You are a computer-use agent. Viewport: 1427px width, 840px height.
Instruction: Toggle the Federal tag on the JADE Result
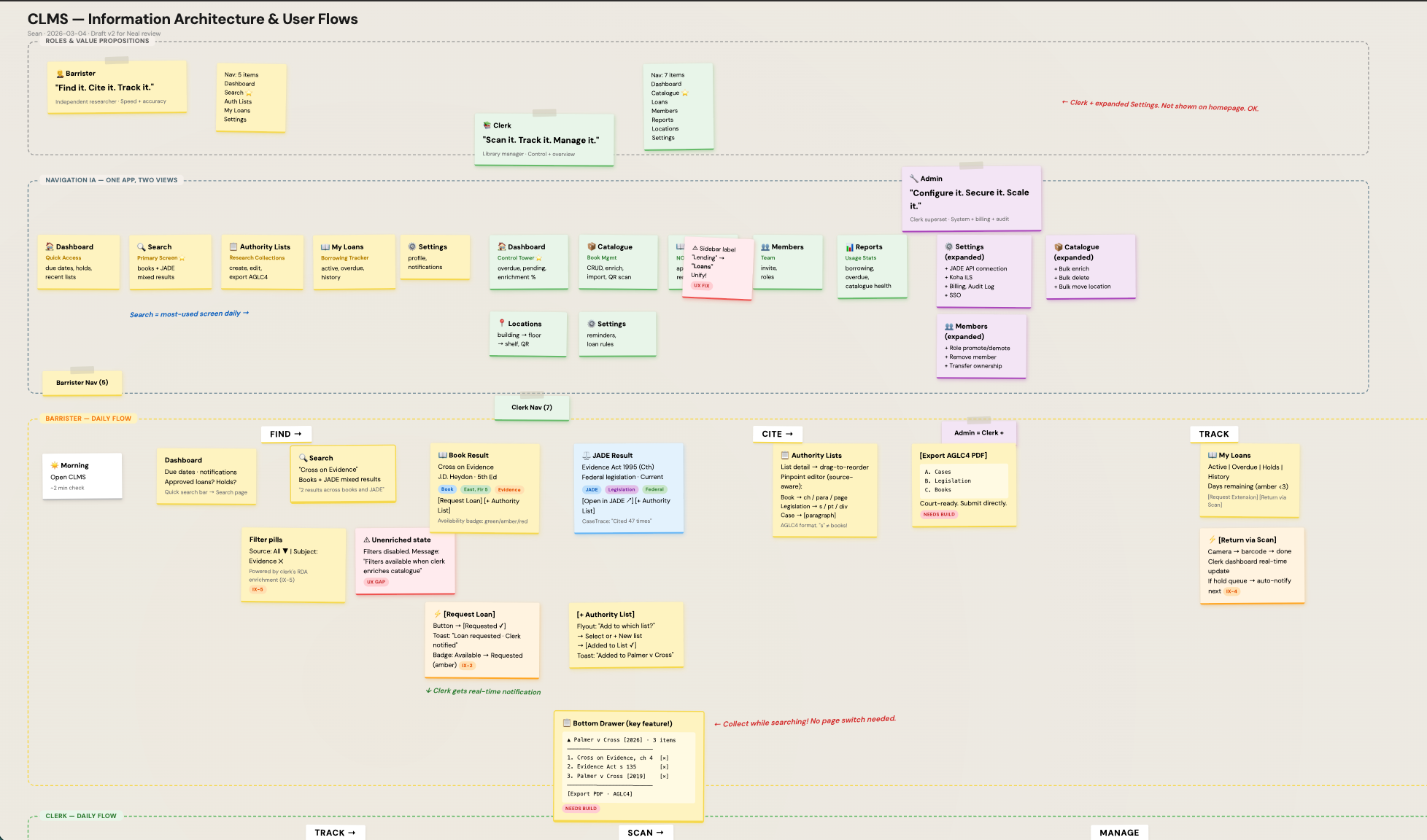(654, 489)
